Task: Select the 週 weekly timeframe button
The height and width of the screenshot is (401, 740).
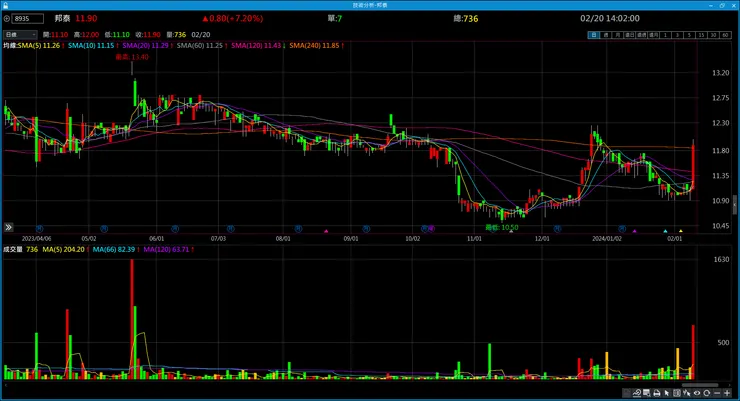Action: [x=606, y=35]
